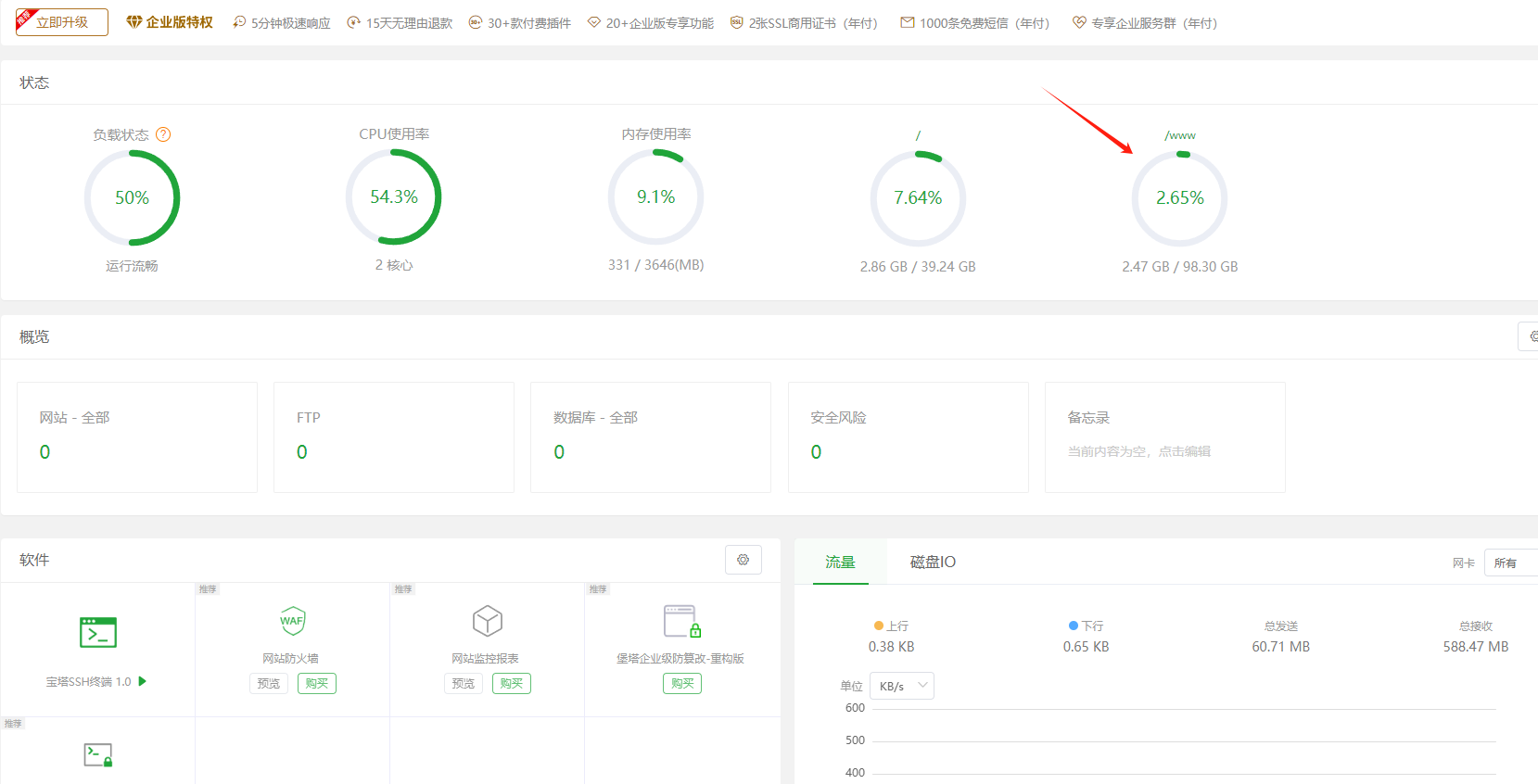The image size is (1538, 784).
Task: Click the 15天无理由退款 refund icon
Action: (353, 22)
